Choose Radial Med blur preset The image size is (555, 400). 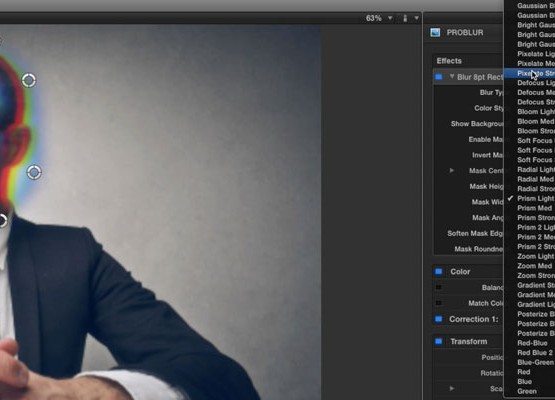pos(536,179)
